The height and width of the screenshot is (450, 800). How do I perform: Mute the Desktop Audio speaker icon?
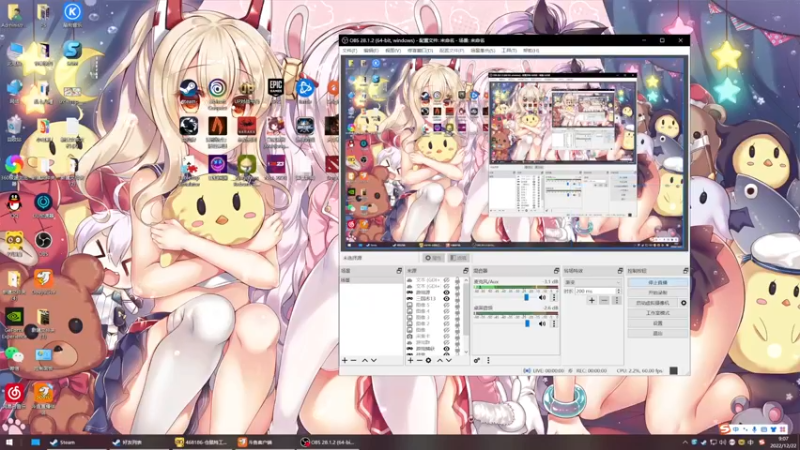[x=543, y=323]
